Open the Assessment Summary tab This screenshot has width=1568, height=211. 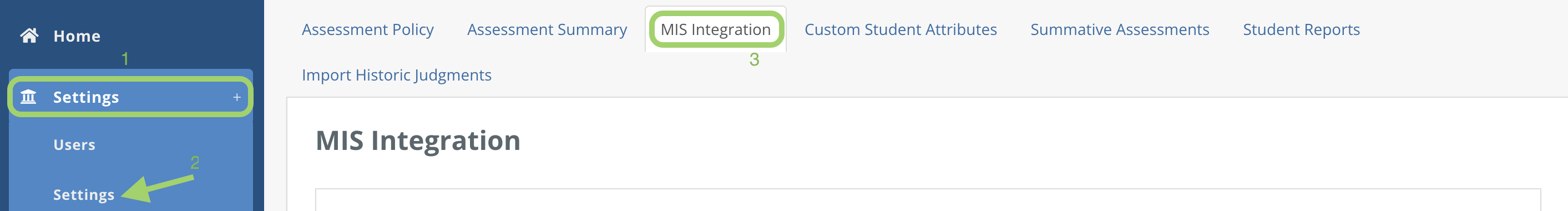coord(547,29)
